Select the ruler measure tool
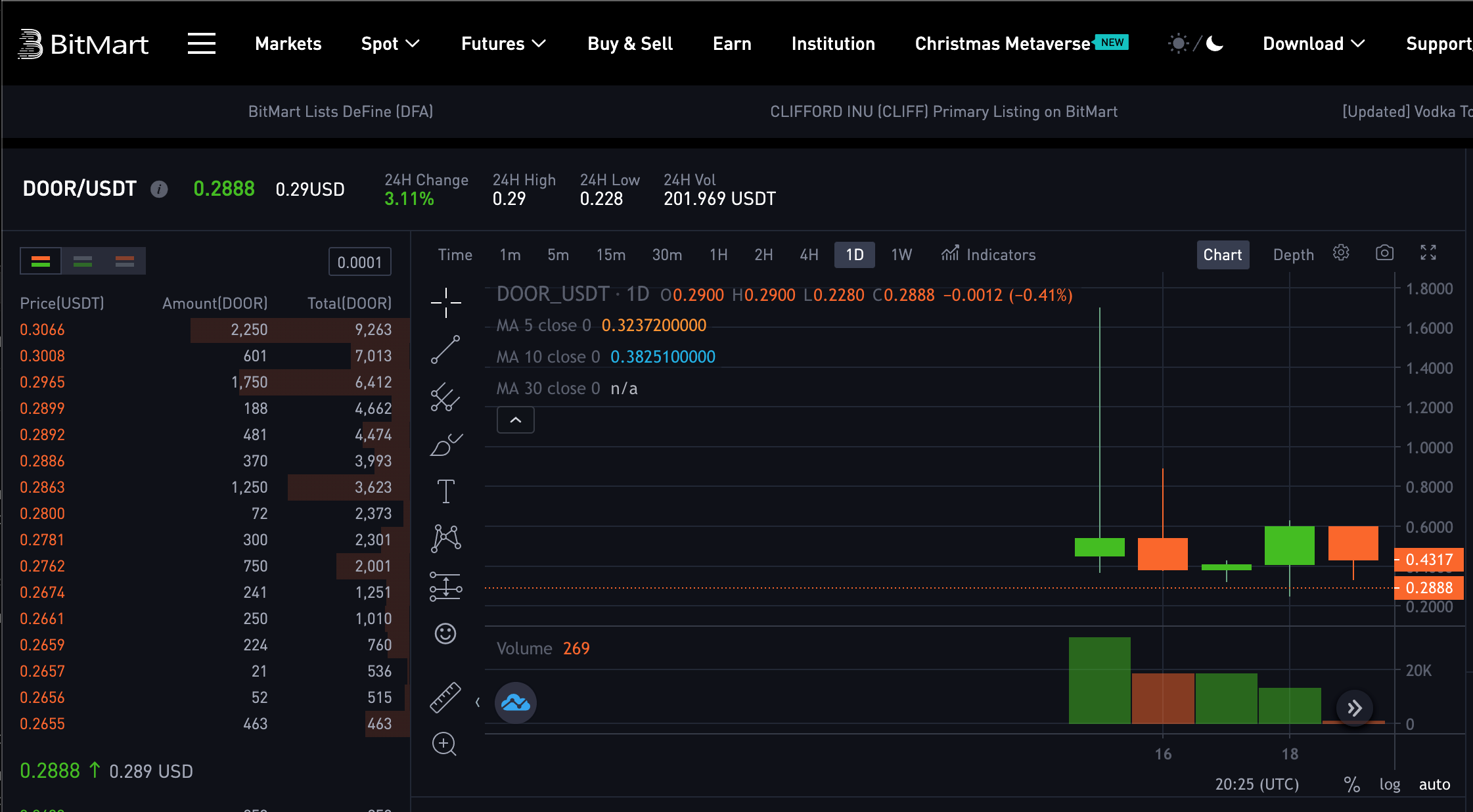 tap(445, 697)
